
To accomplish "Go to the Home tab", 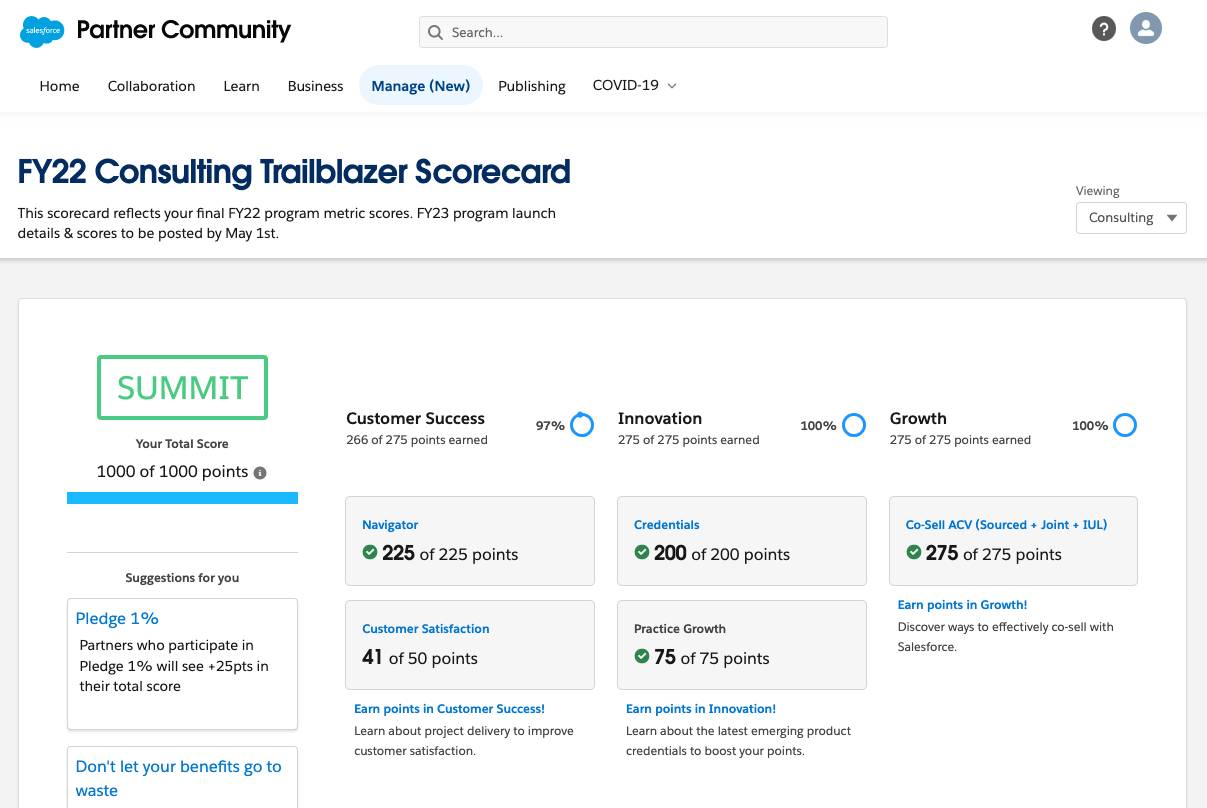I will (59, 86).
